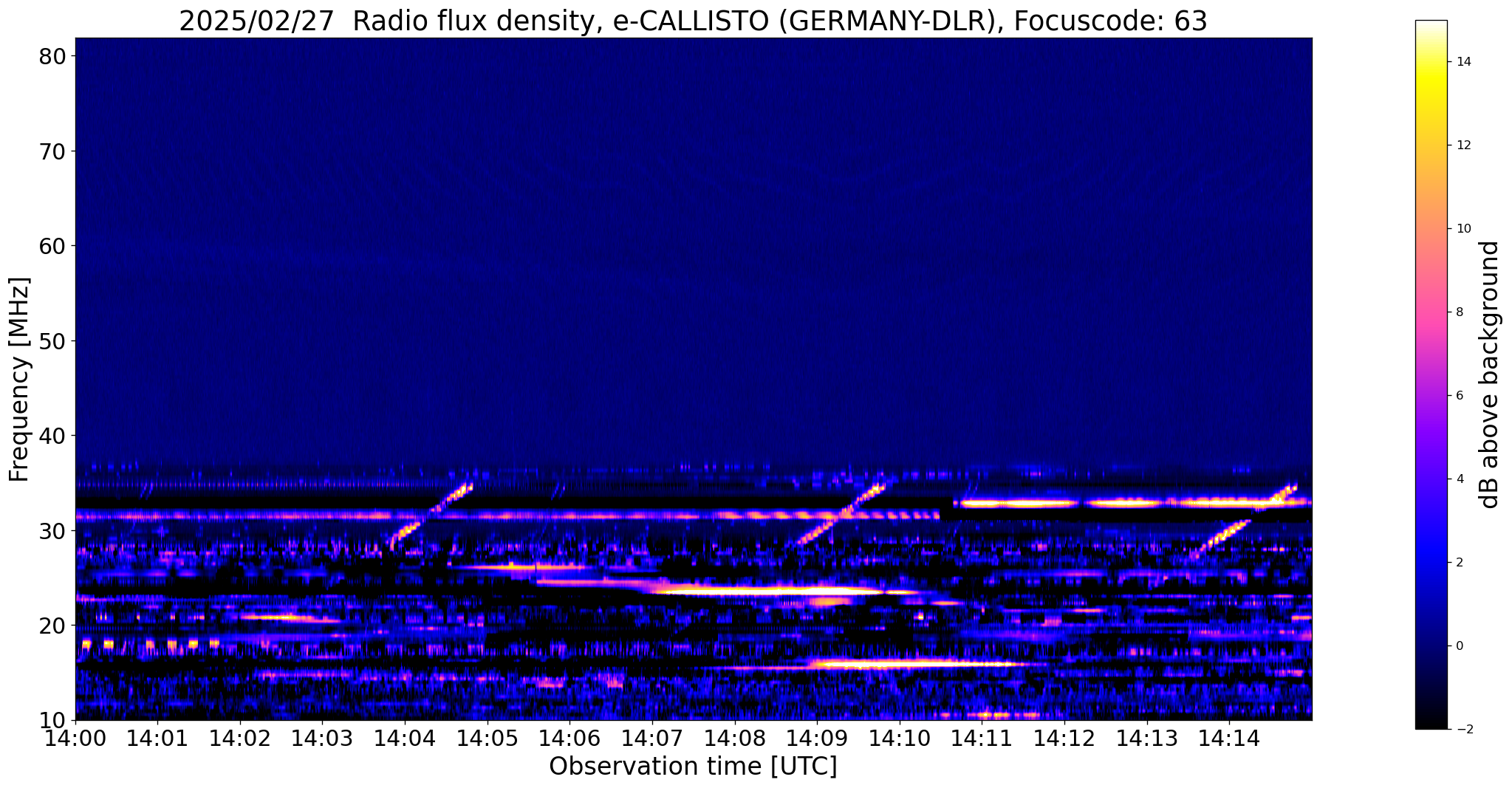The height and width of the screenshot is (788, 1512).
Task: Click the 14:05 time tick label
Action: pyautogui.click(x=488, y=739)
